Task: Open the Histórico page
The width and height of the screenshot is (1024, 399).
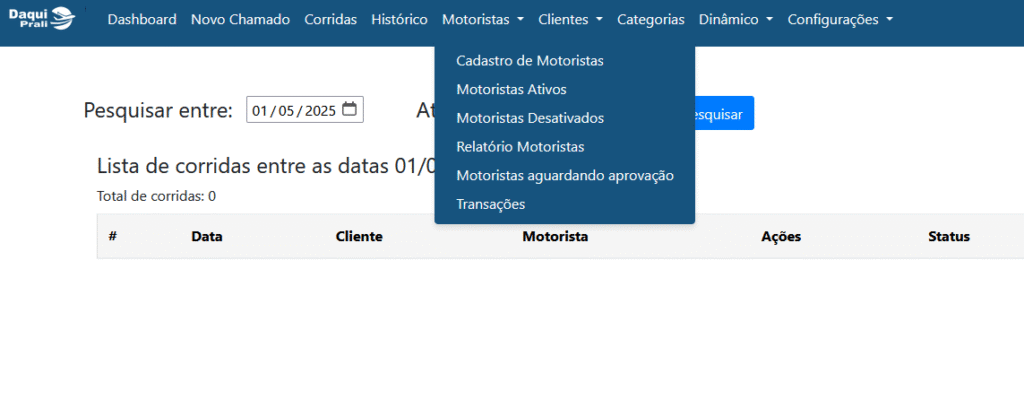Action: point(399,20)
